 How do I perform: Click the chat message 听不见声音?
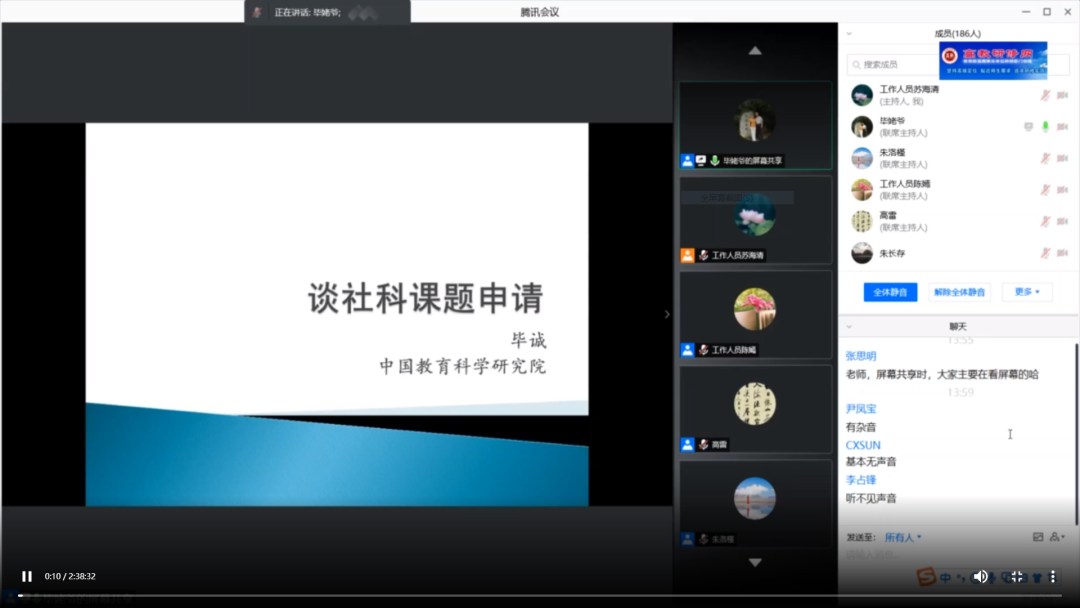coord(871,499)
